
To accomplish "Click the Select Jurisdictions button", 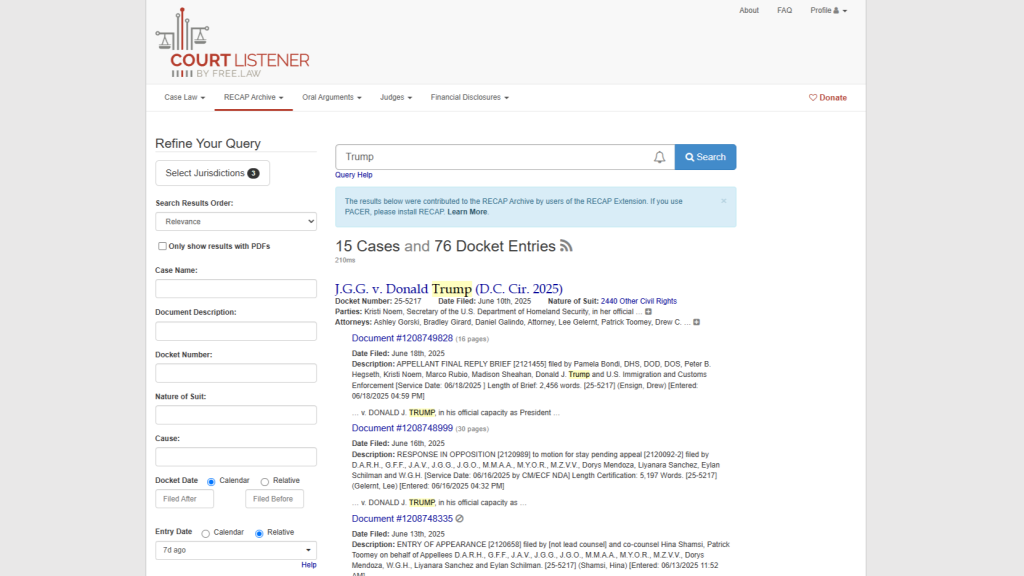I will 212,173.
